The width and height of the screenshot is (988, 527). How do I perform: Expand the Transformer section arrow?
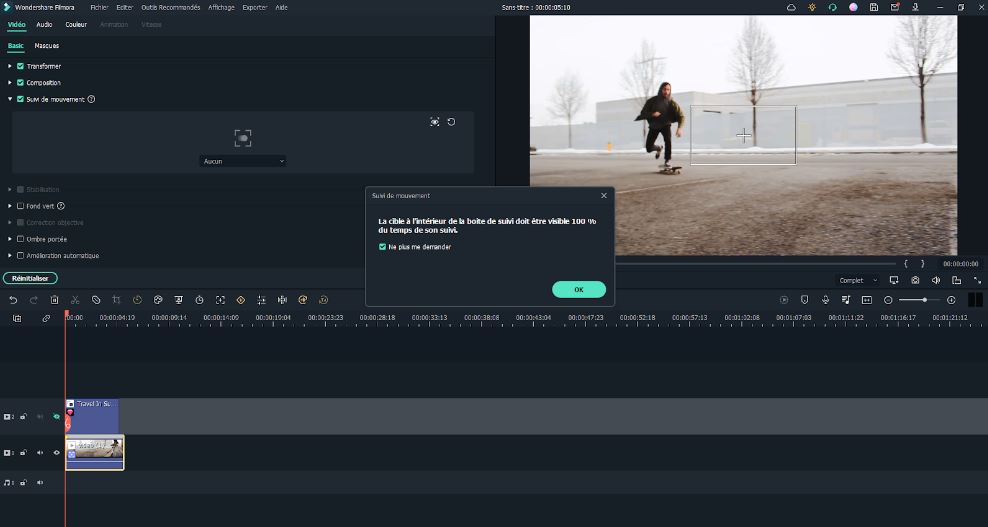coord(9,66)
